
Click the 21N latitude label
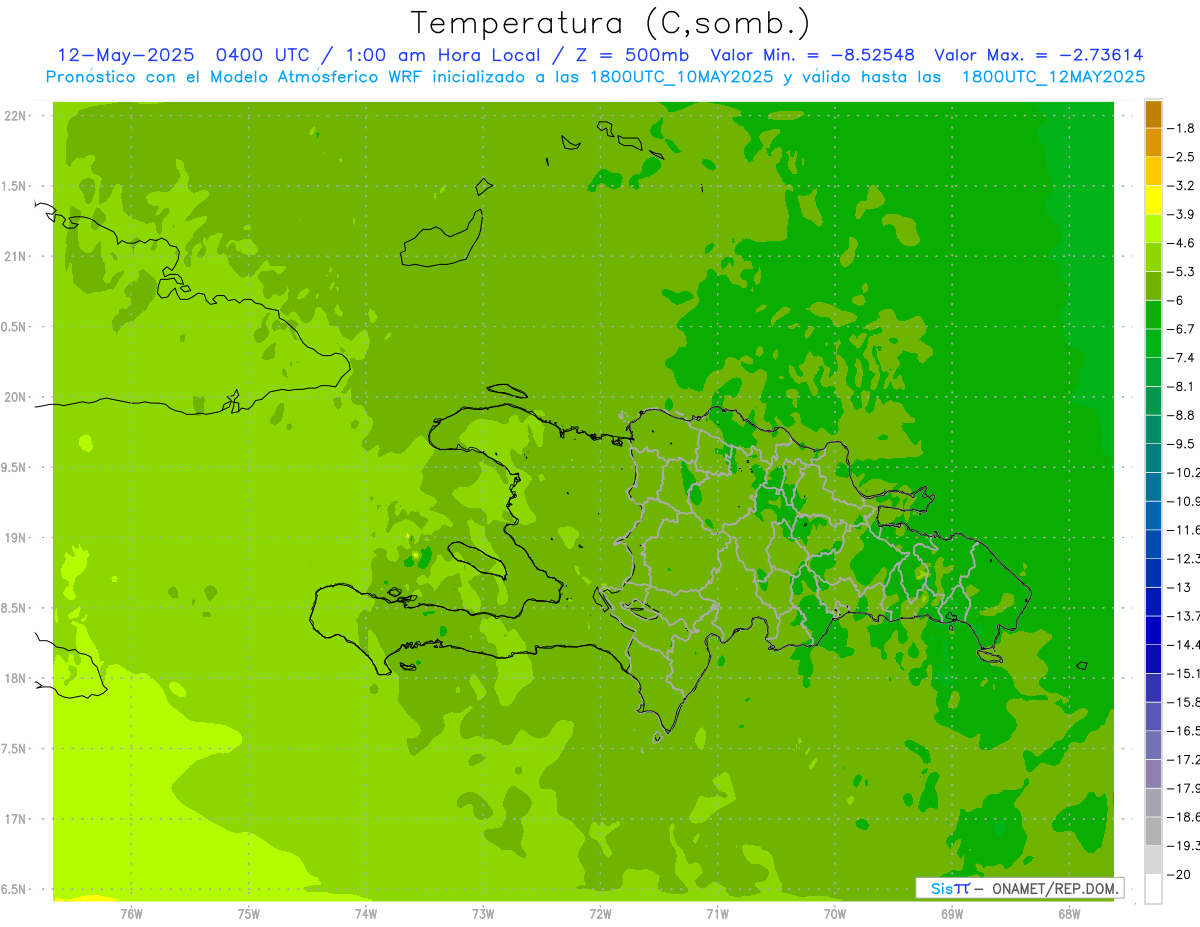click(15, 256)
